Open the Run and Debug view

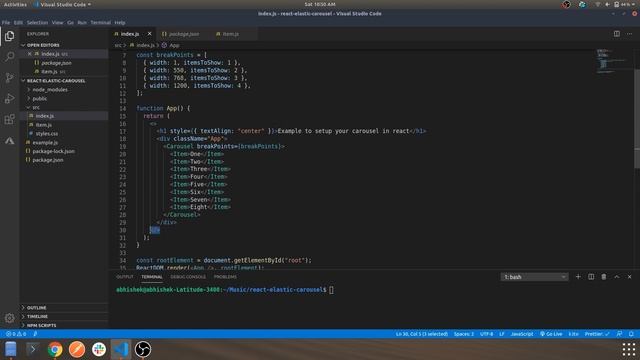[x=9, y=98]
